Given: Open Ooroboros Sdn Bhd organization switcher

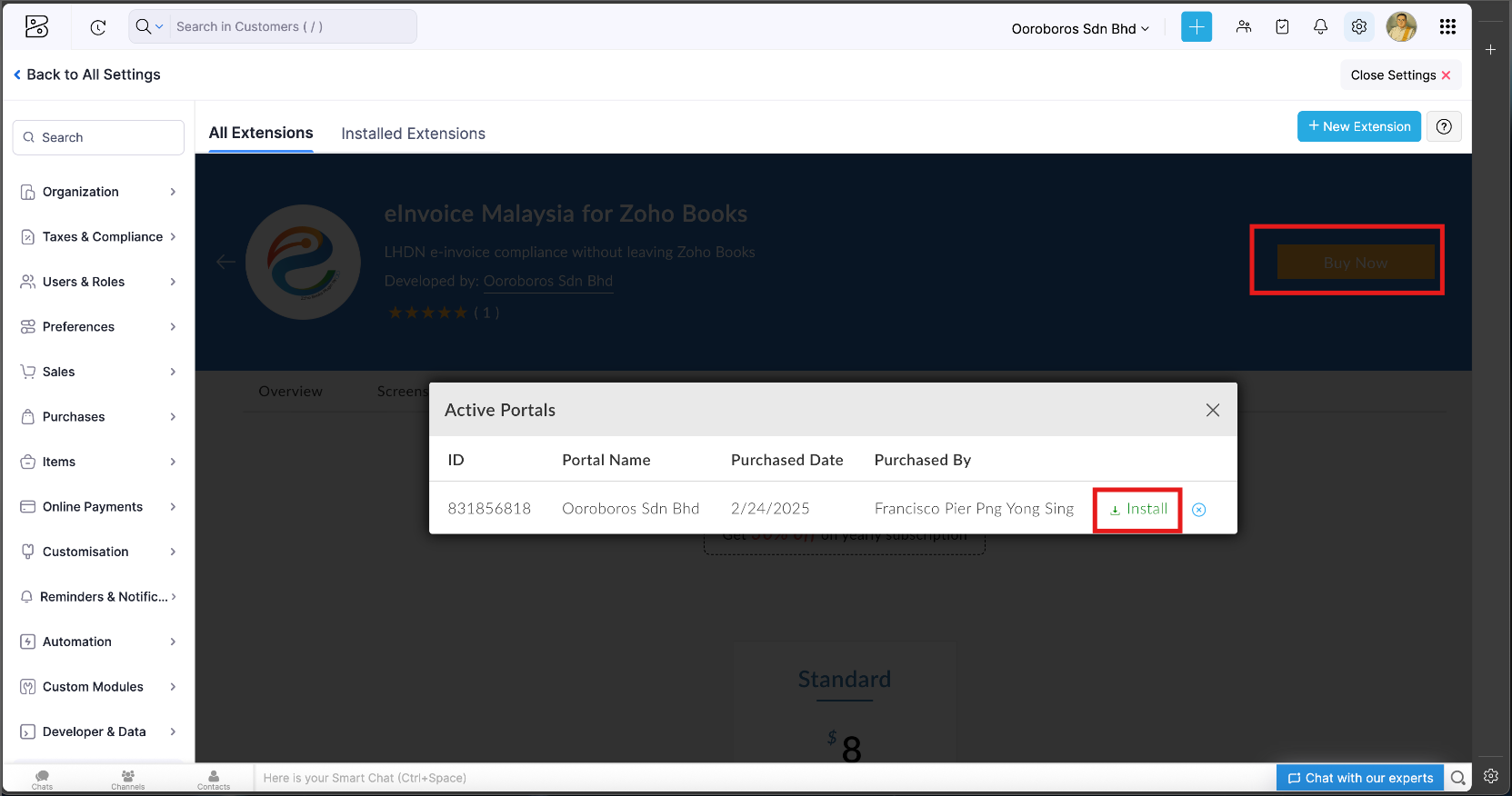Looking at the screenshot, I should [x=1080, y=28].
